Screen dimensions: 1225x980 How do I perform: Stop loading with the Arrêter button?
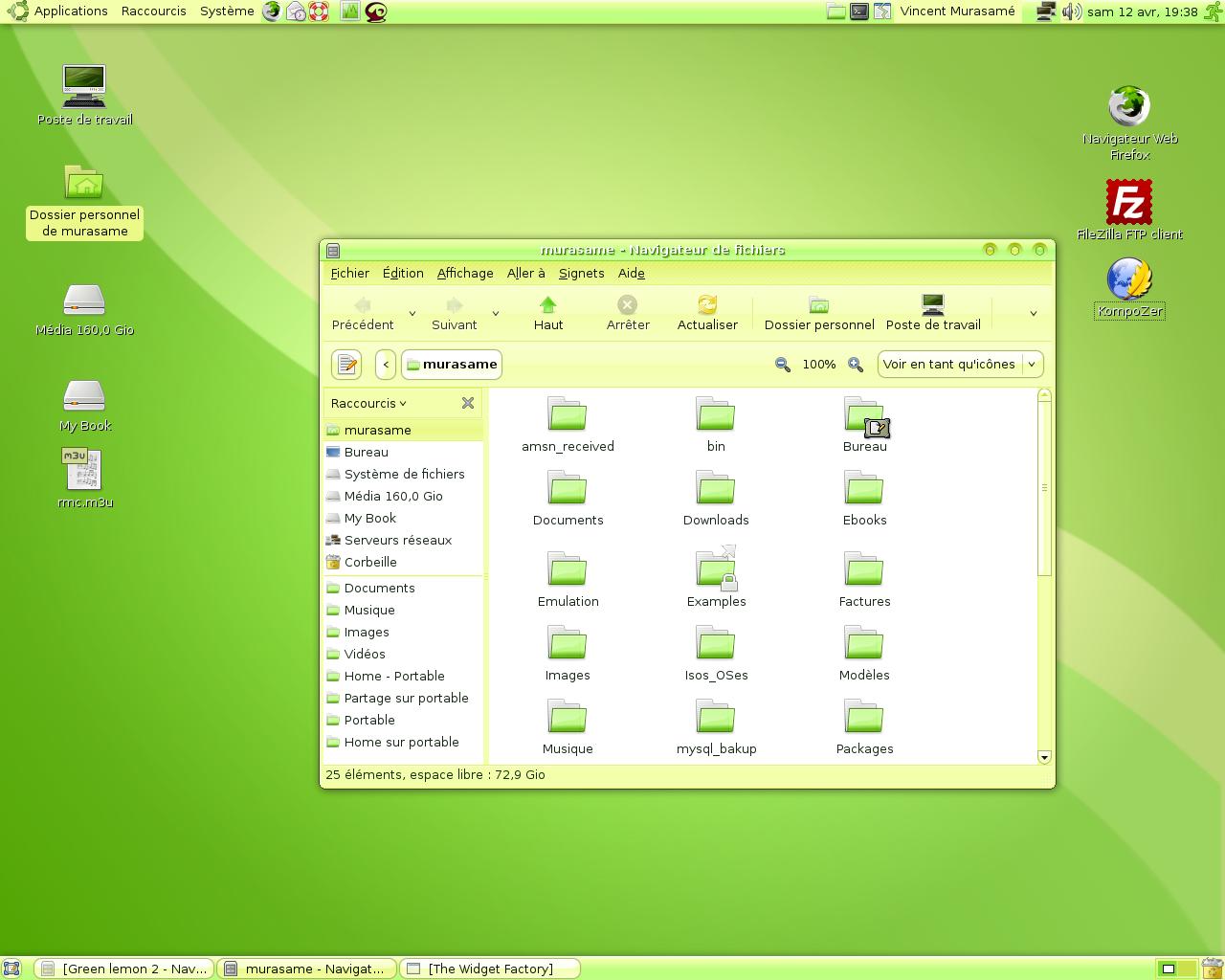(x=628, y=313)
